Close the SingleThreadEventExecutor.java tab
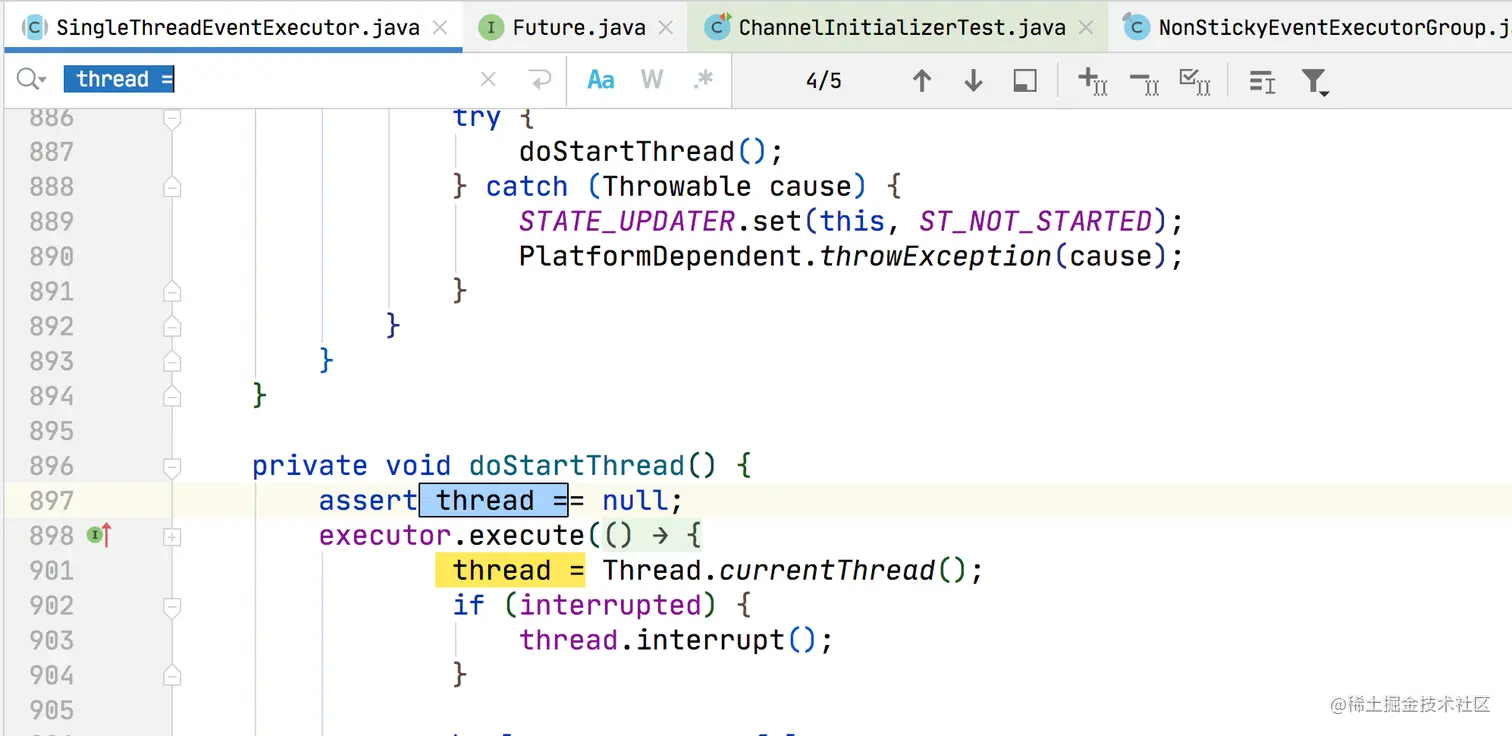 pos(439,27)
